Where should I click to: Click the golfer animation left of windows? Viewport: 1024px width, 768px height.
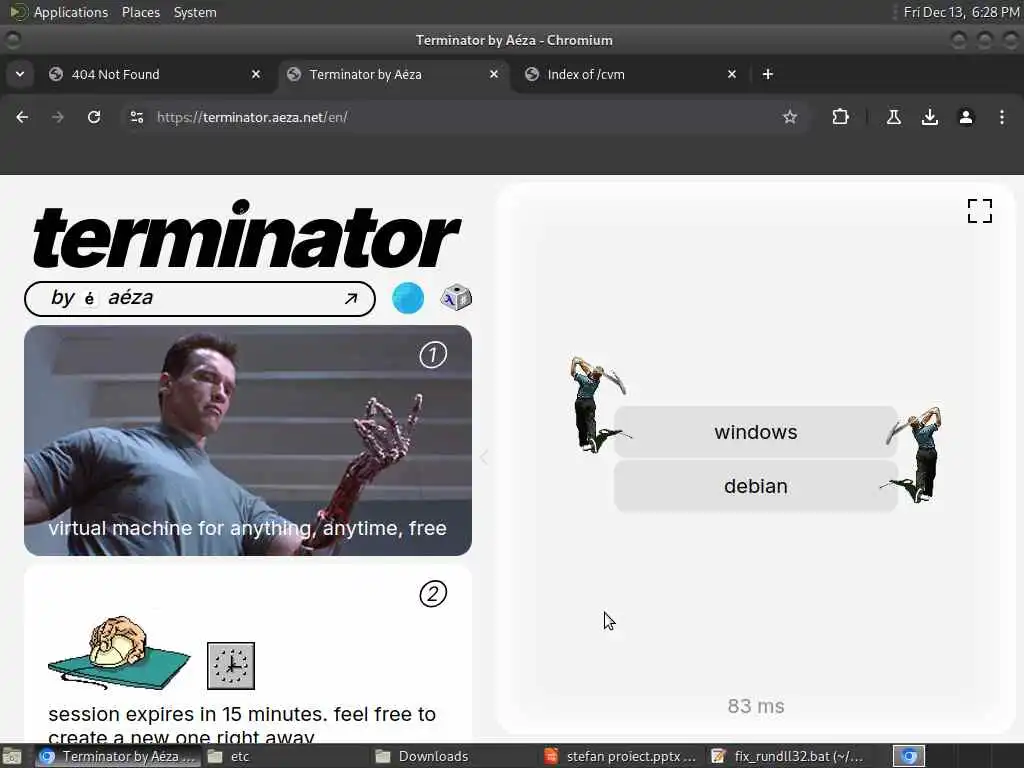click(x=596, y=405)
